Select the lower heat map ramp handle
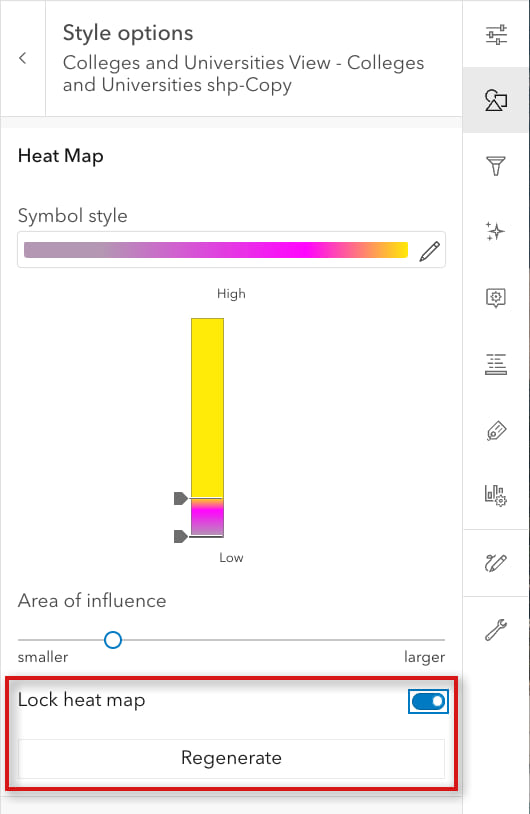 (180, 536)
